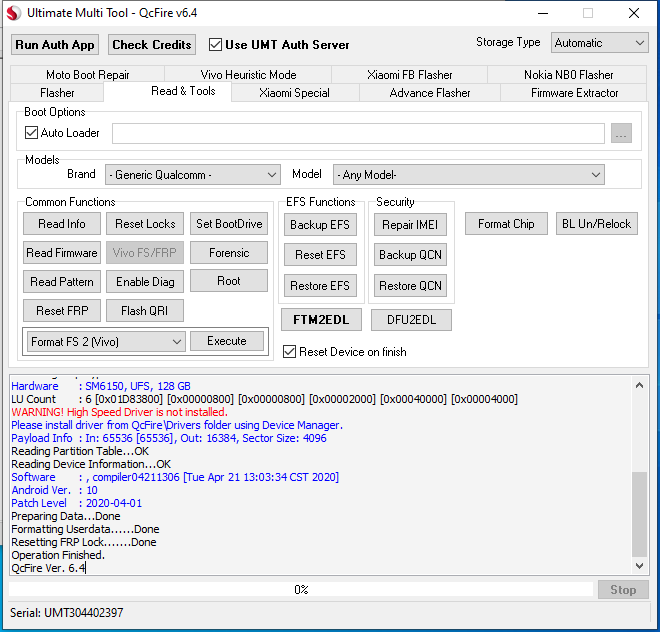Click the Reset FRP button
660x632 pixels.
coord(62,311)
